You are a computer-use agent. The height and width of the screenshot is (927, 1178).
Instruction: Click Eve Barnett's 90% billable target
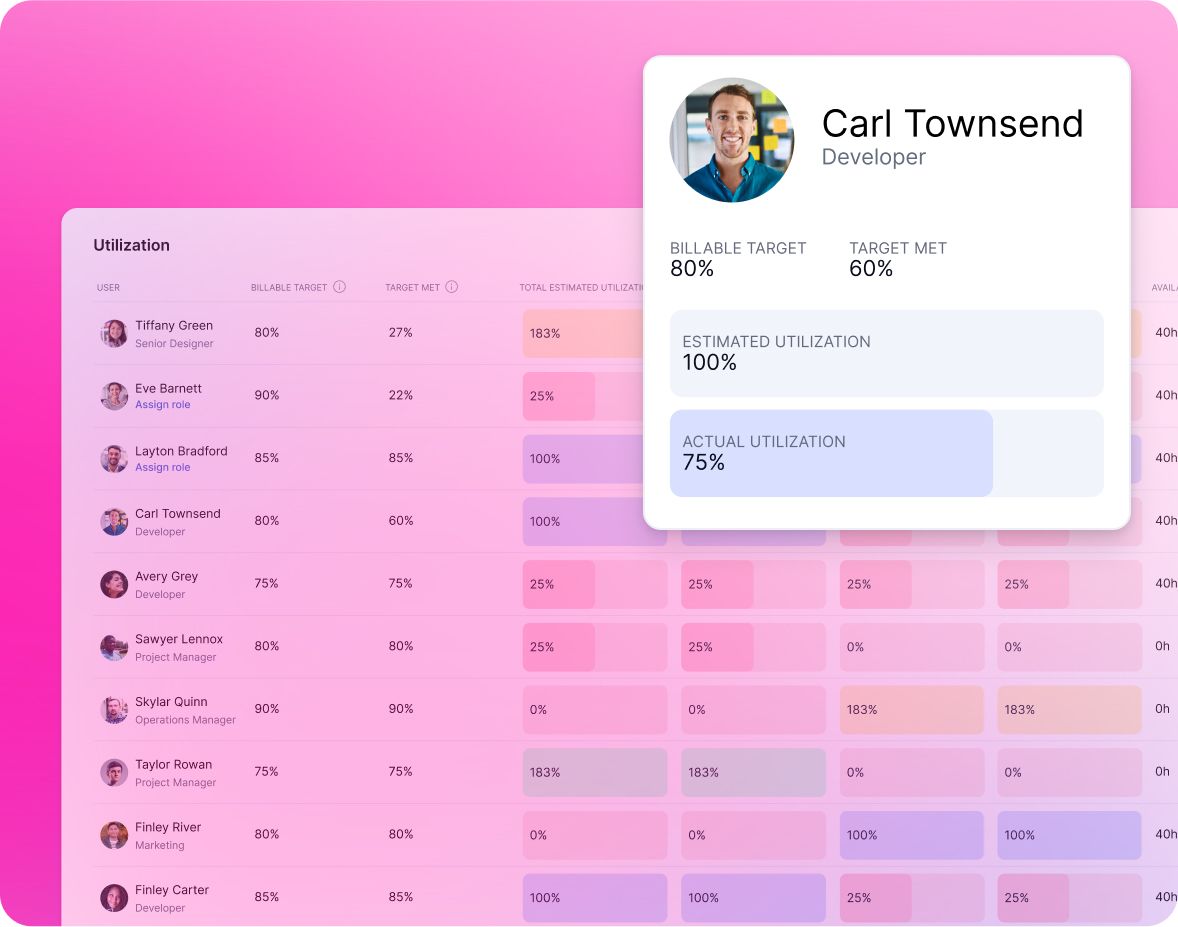(267, 395)
